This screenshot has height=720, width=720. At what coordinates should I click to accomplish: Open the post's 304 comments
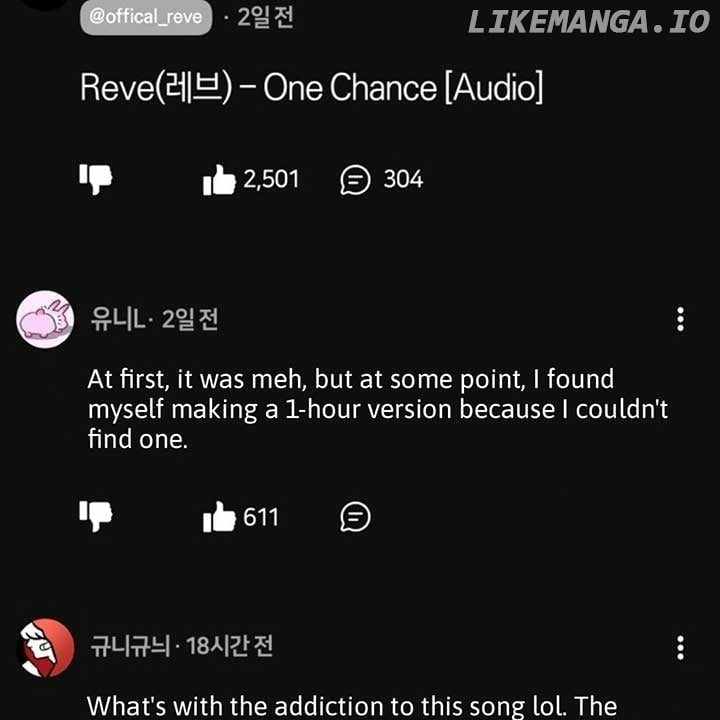356,180
